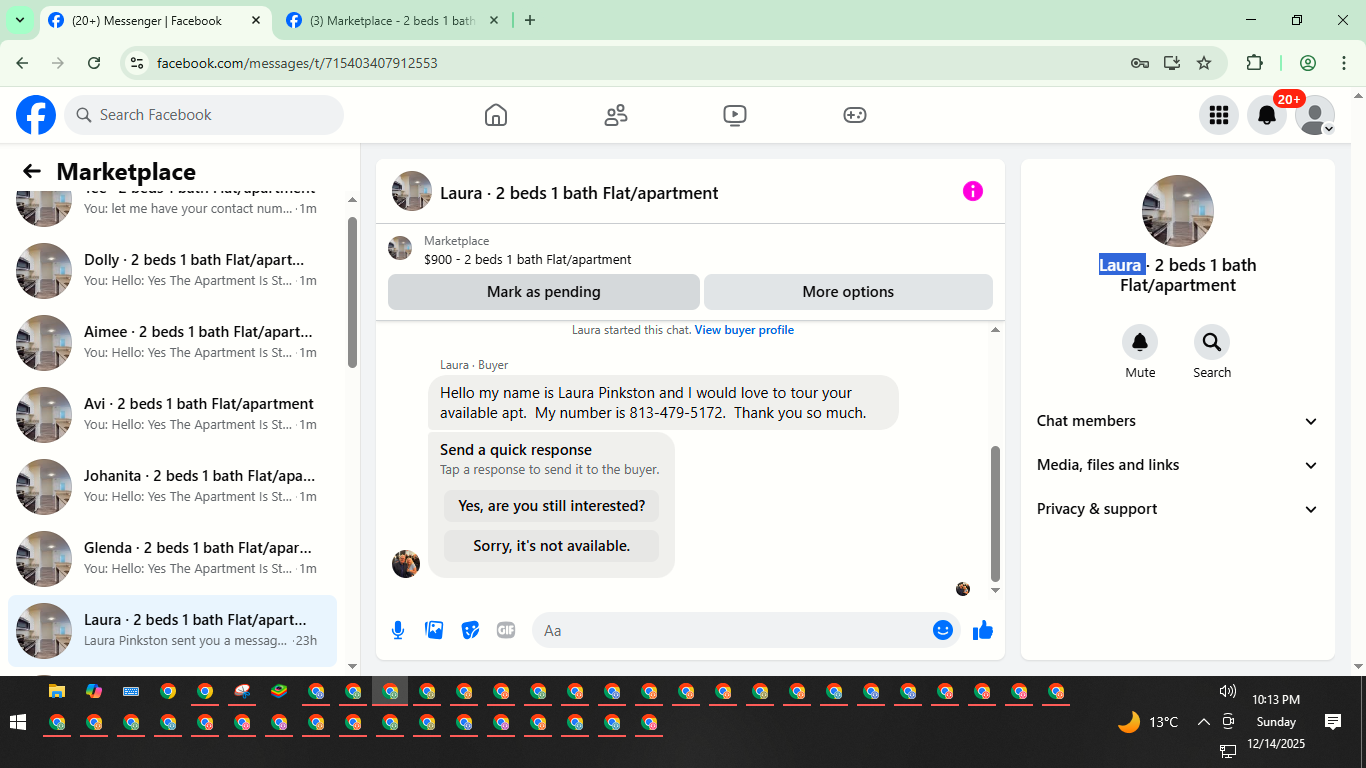Click the chat messages scrollbar
The width and height of the screenshot is (1366, 768).
tap(995, 513)
